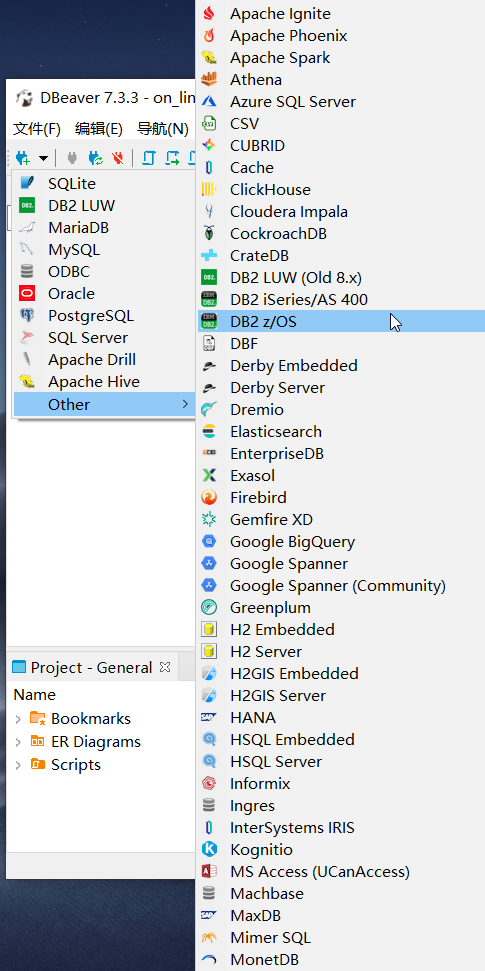The width and height of the screenshot is (485, 971).
Task: Select H2GIS Server
Action: [x=341, y=695]
